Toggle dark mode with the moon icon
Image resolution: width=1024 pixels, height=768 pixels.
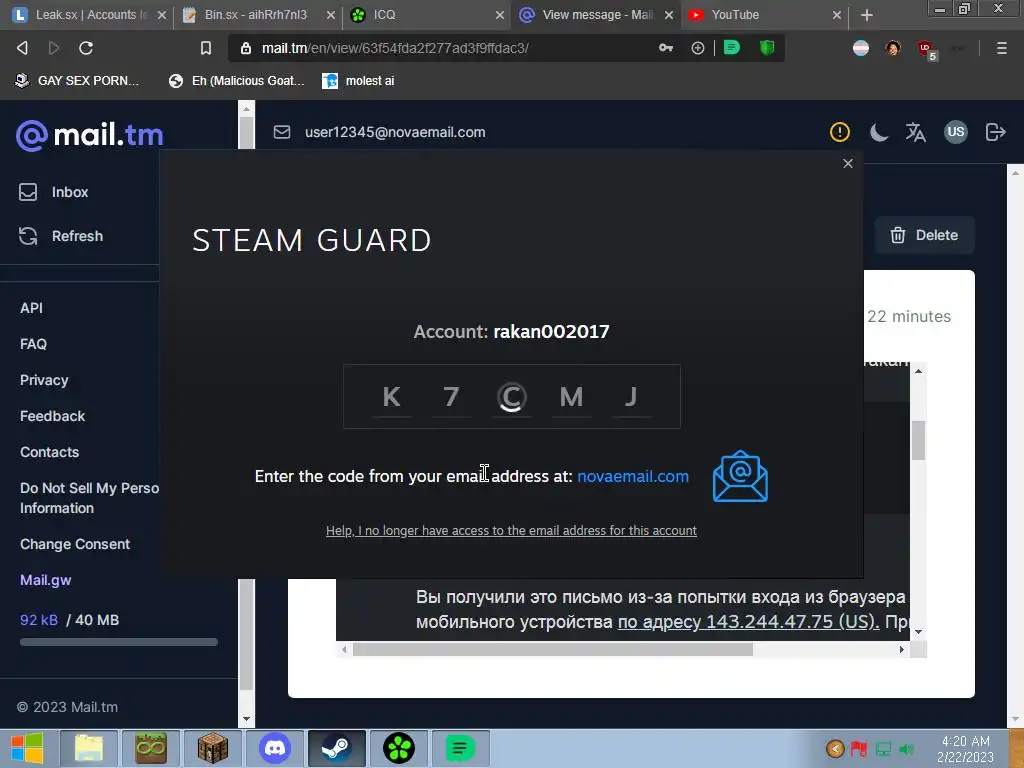878,133
